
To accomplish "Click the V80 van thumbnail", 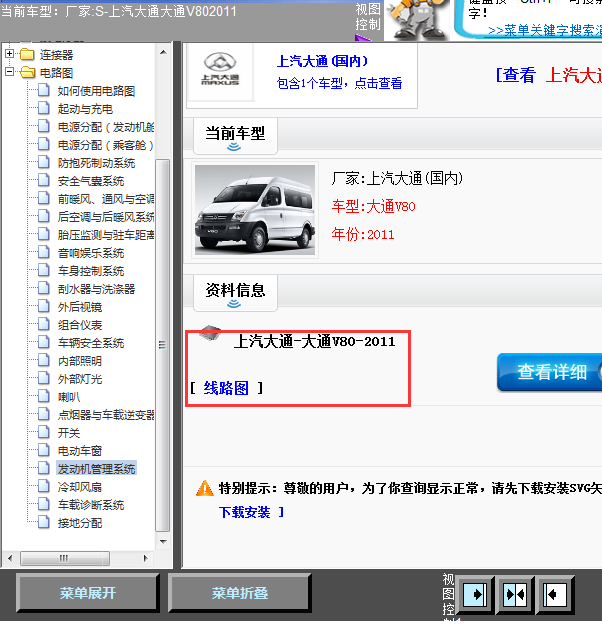I will pos(255,210).
